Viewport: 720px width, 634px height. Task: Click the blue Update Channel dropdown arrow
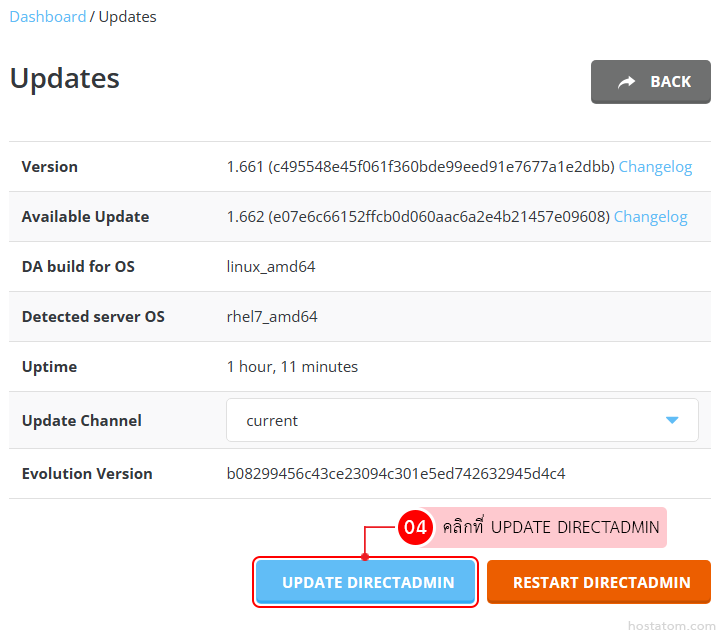672,421
